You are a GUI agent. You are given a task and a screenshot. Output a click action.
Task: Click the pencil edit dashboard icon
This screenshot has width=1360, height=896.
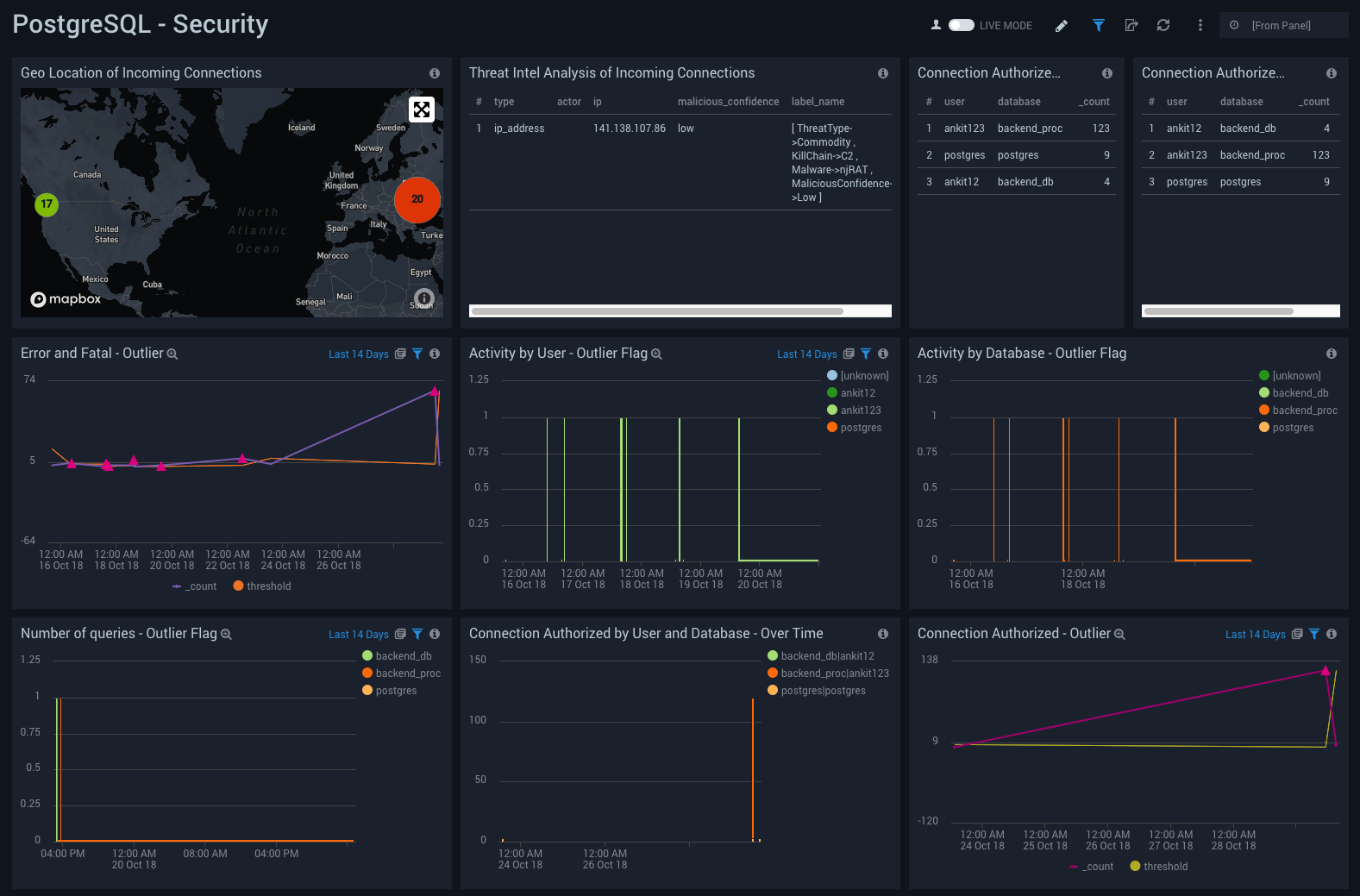click(x=1062, y=26)
